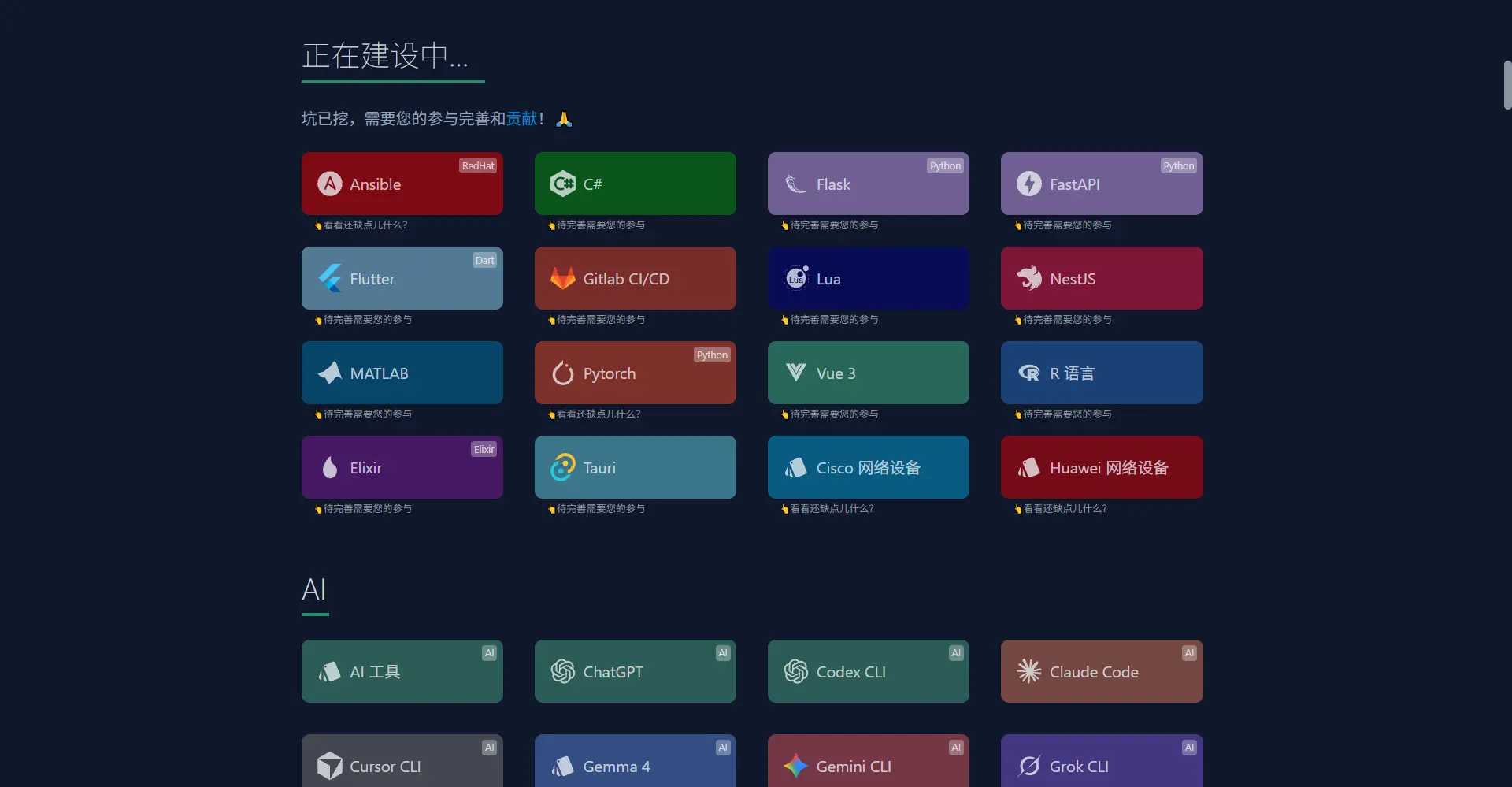The height and width of the screenshot is (787, 1512).
Task: Click the AI tag on AI 工具 card
Action: pyautogui.click(x=490, y=653)
